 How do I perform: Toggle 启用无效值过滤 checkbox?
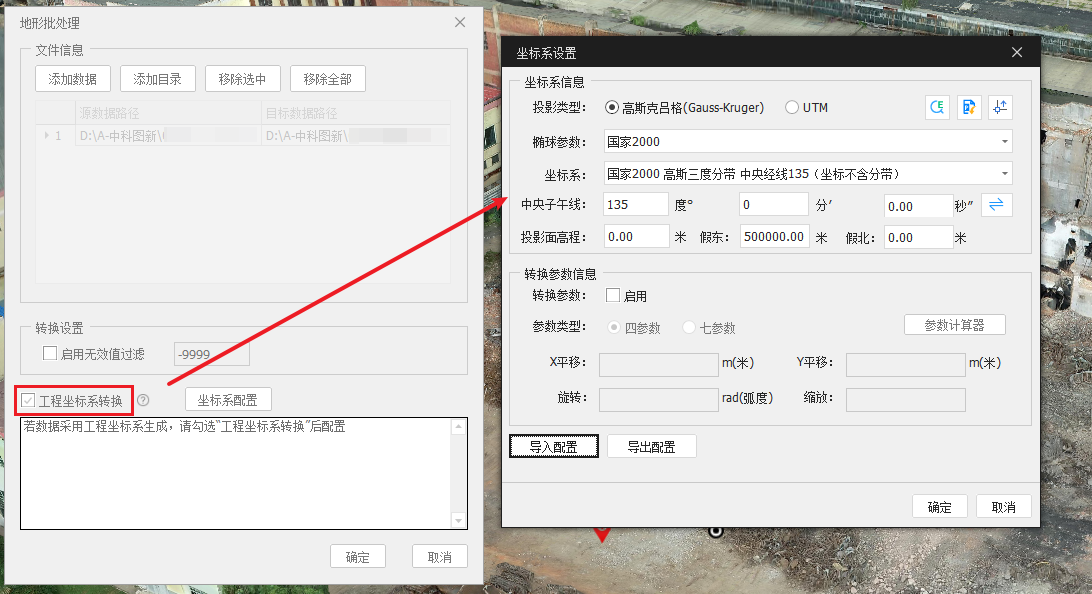[x=50, y=353]
